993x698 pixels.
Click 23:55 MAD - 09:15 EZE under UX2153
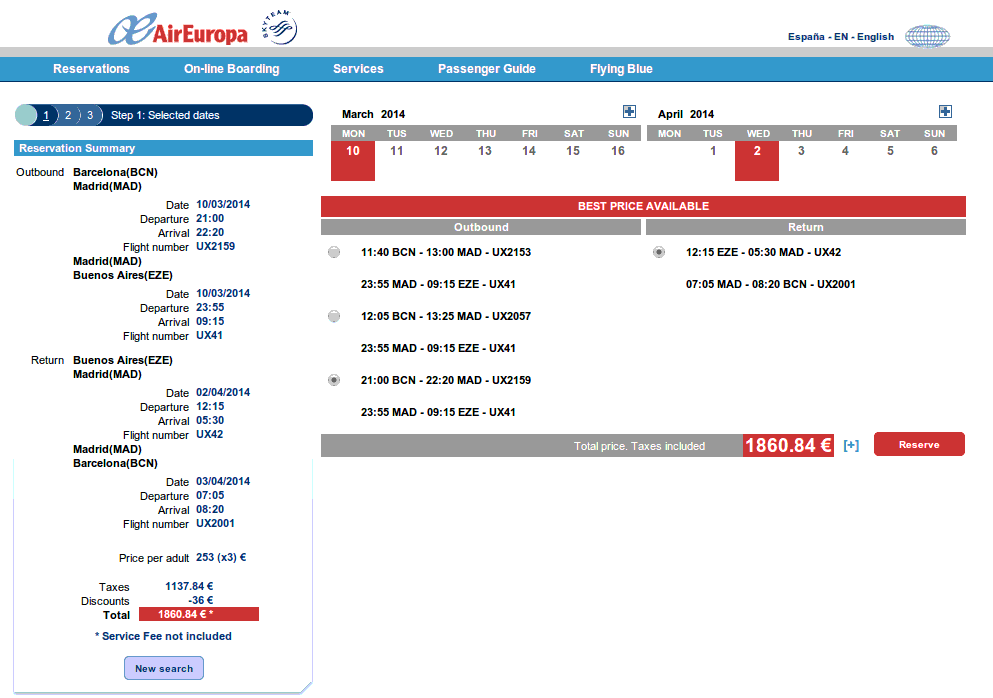pos(438,284)
